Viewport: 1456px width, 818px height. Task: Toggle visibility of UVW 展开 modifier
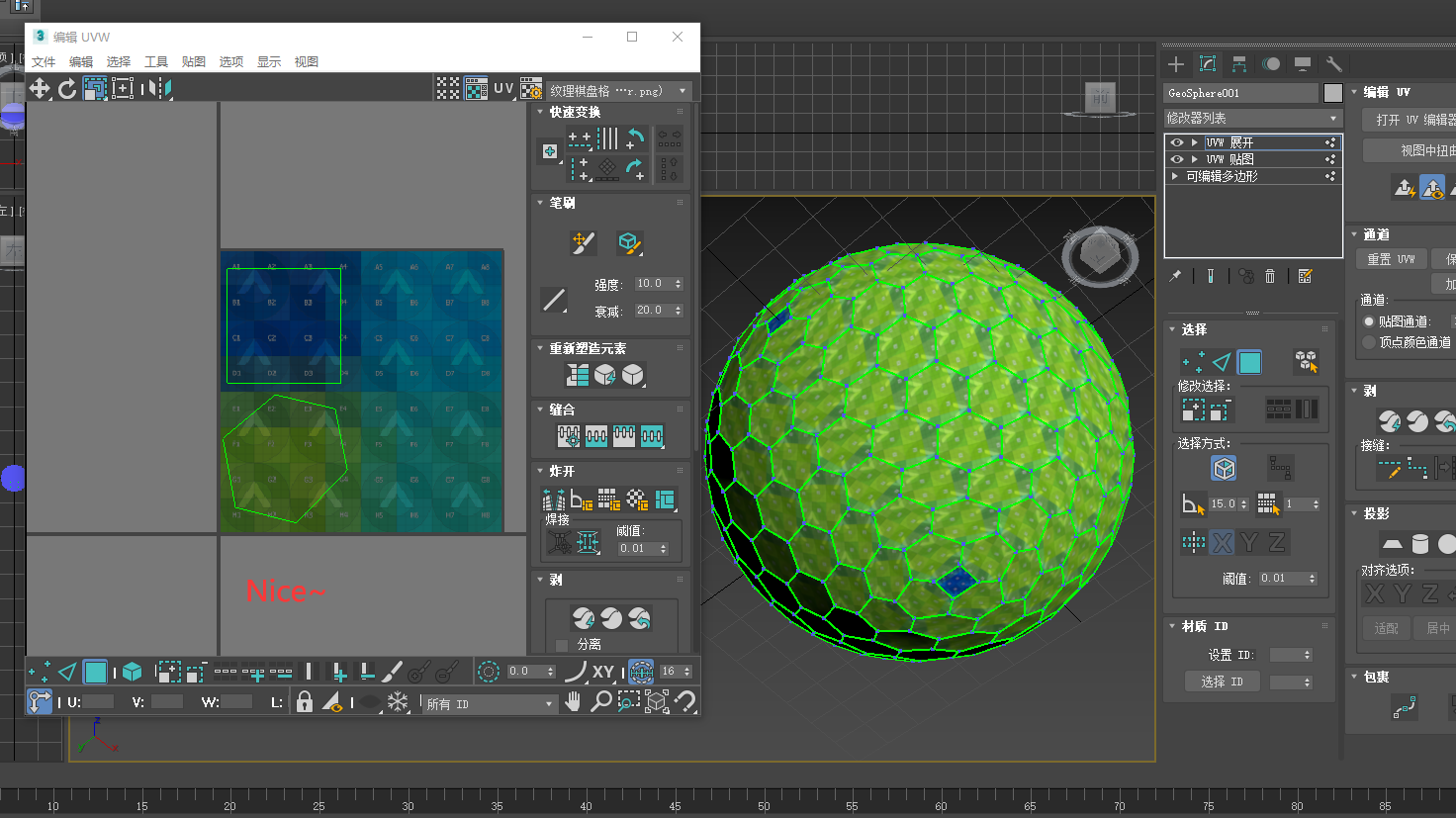pos(1177,142)
